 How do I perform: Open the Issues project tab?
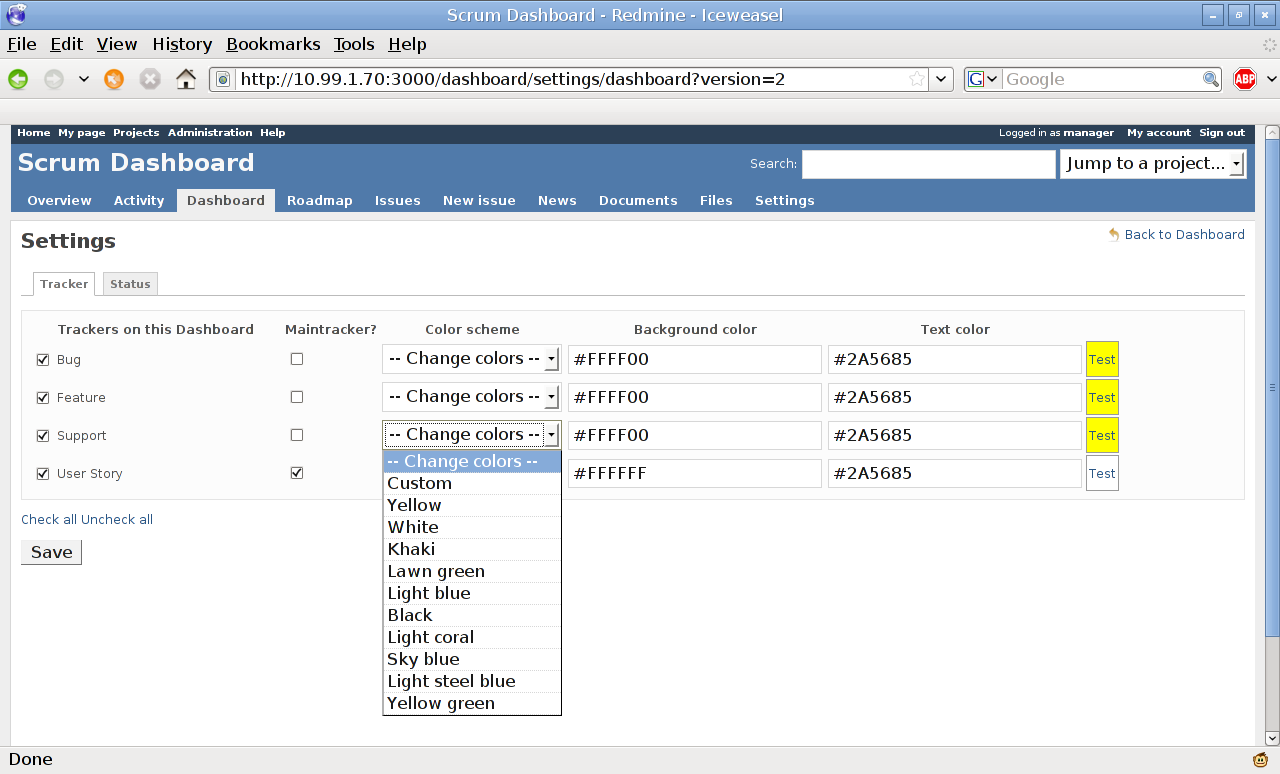[397, 200]
